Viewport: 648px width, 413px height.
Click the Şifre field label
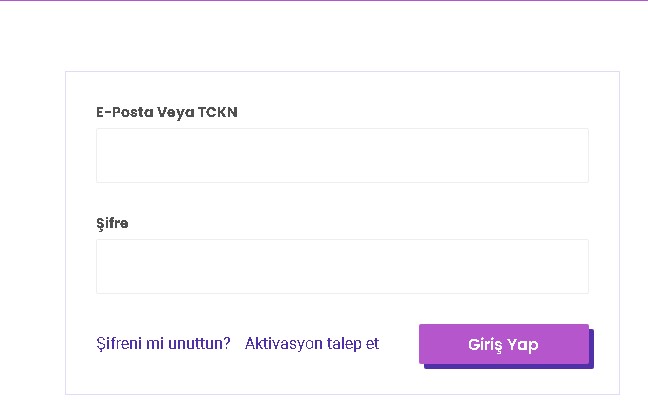click(x=112, y=223)
